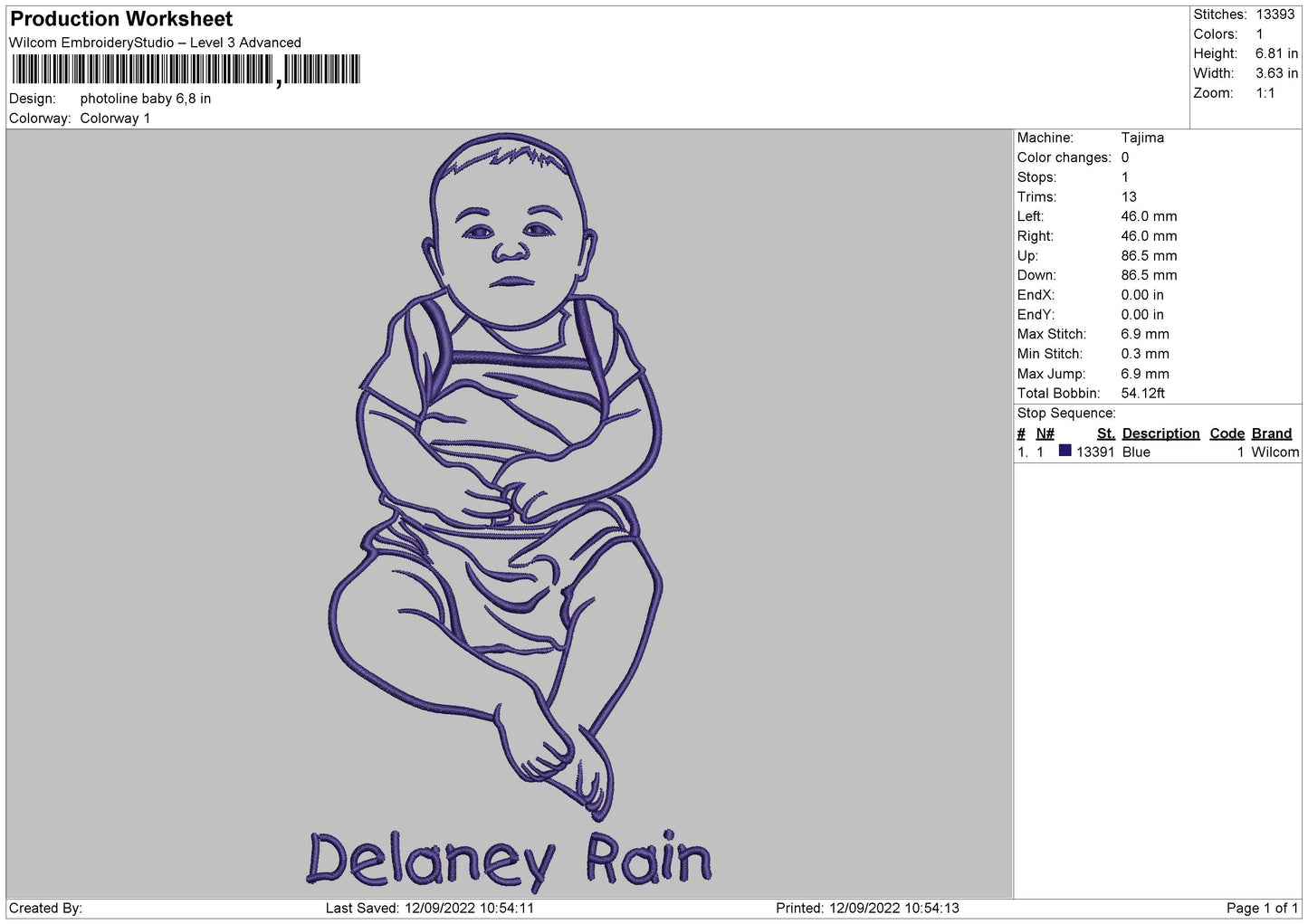Image resolution: width=1308 pixels, height=924 pixels.
Task: Click the Machine value Tajima
Action: click(x=1142, y=138)
